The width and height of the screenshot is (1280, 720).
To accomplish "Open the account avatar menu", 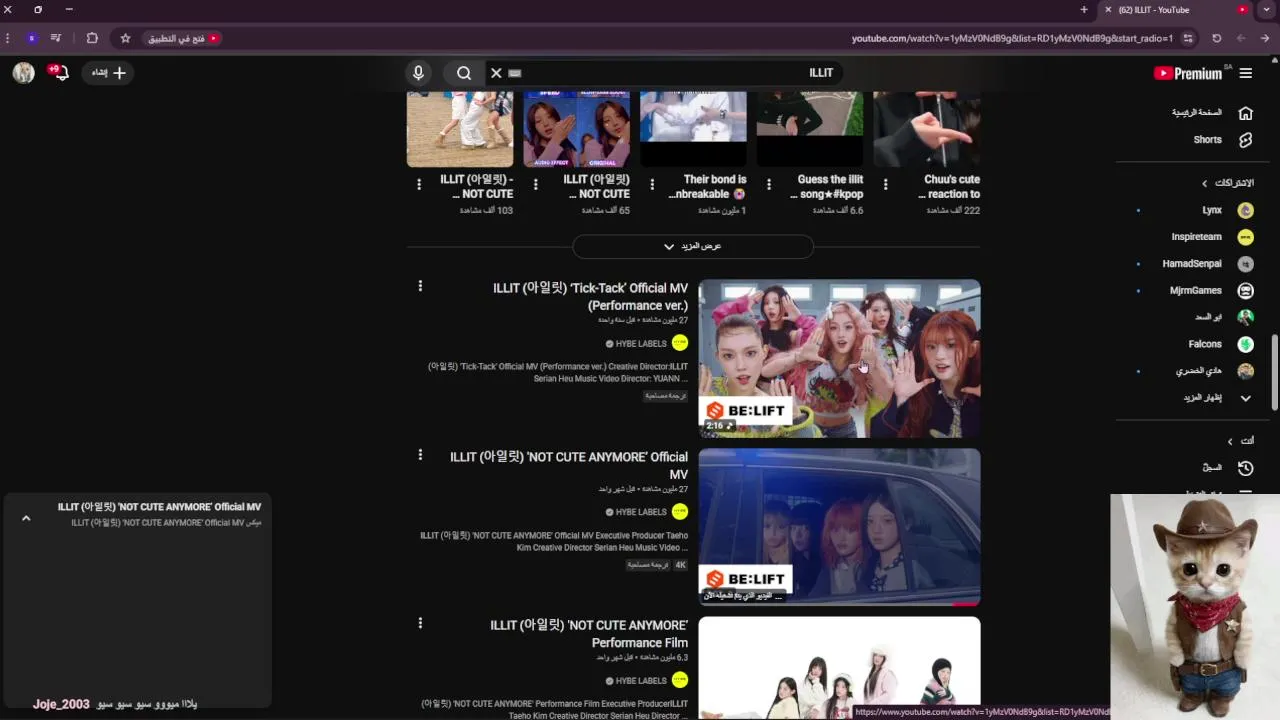I will pos(24,72).
